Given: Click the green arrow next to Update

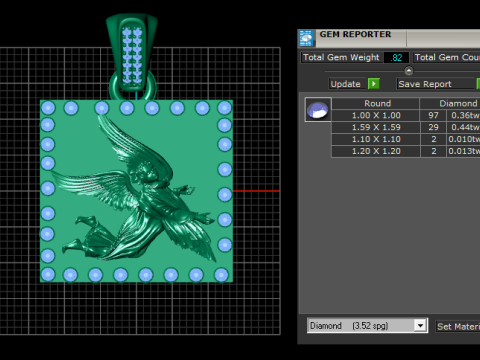Looking at the screenshot, I should pos(374,84).
